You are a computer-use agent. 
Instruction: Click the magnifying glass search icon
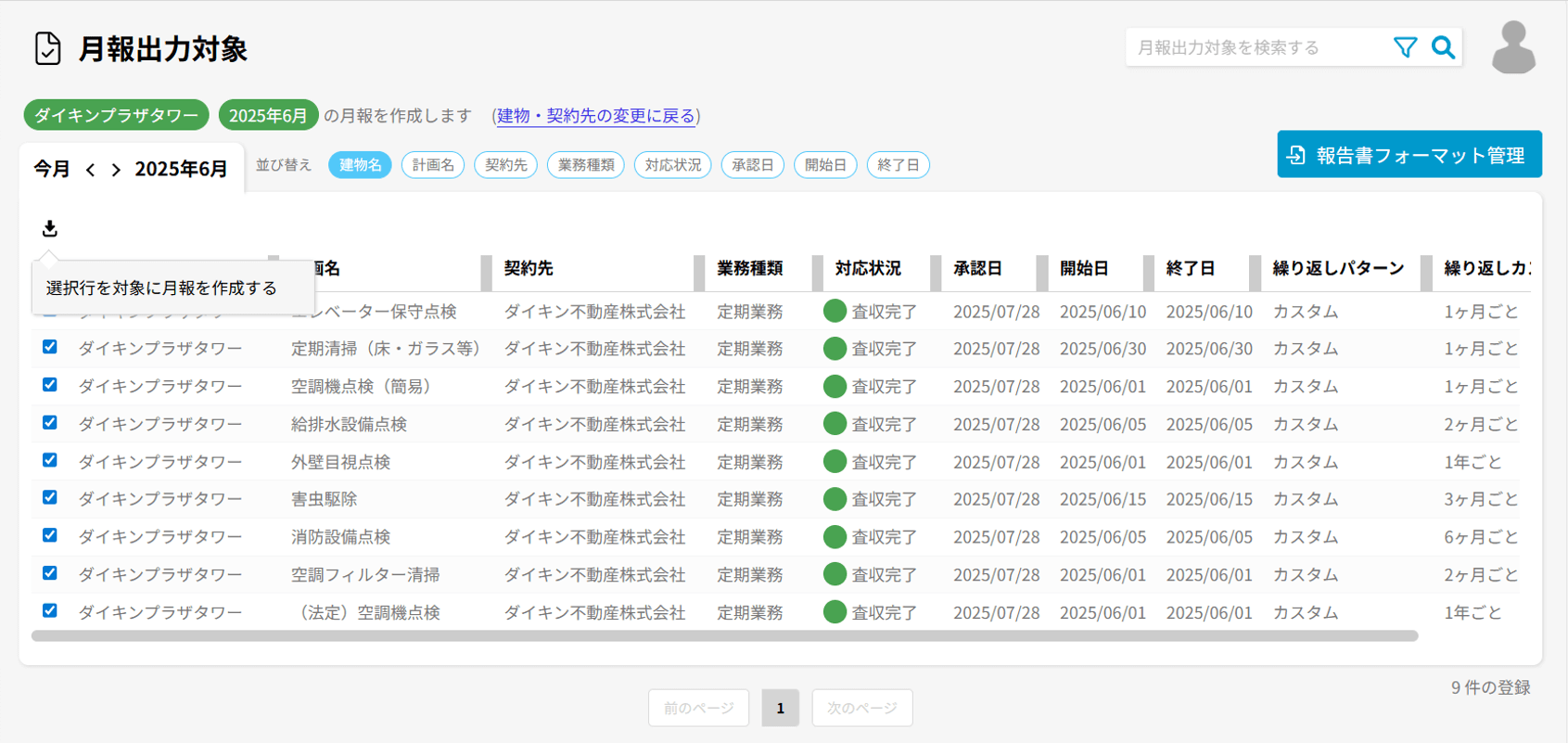tap(1443, 47)
